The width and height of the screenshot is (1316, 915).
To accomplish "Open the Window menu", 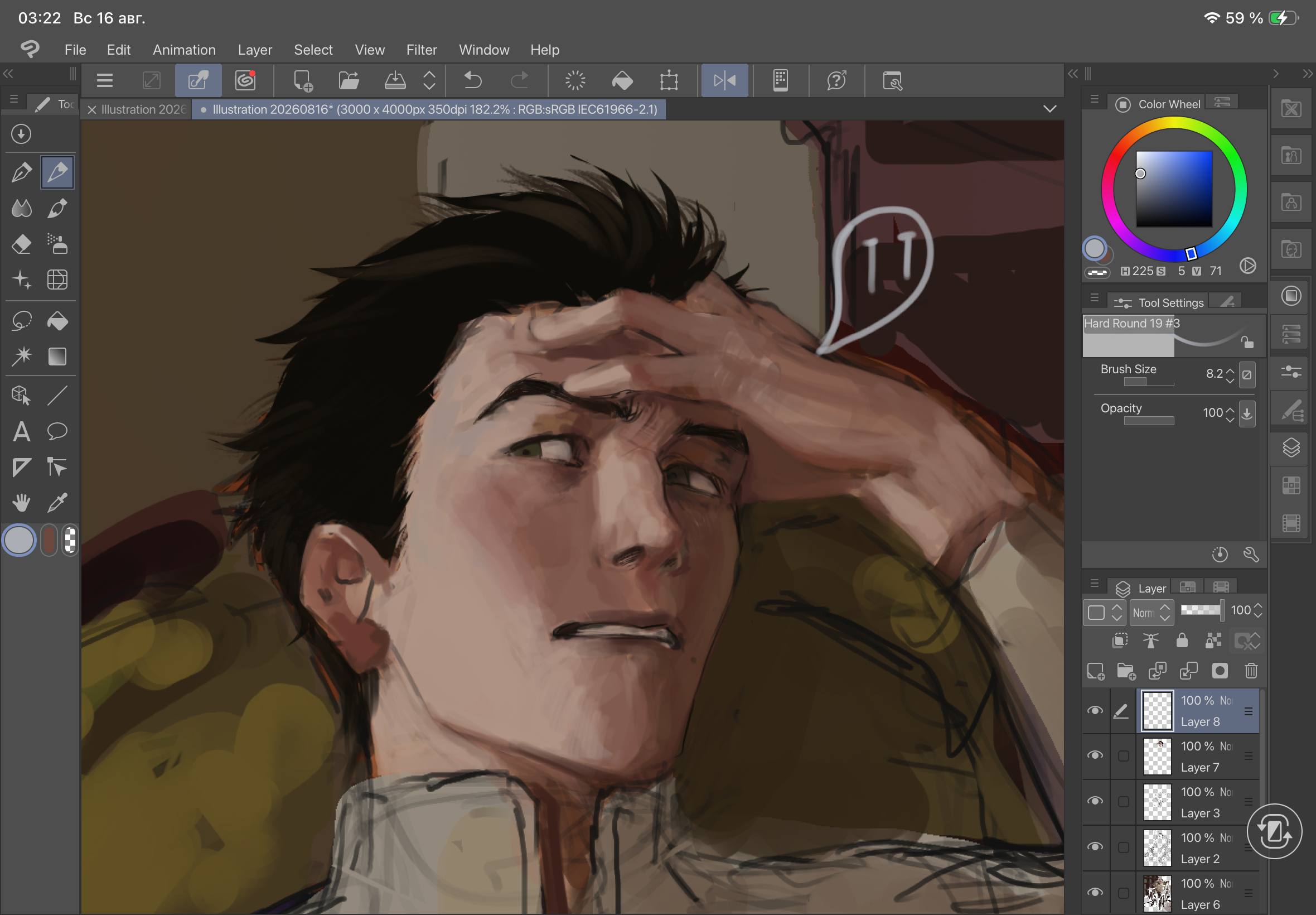I will [483, 50].
